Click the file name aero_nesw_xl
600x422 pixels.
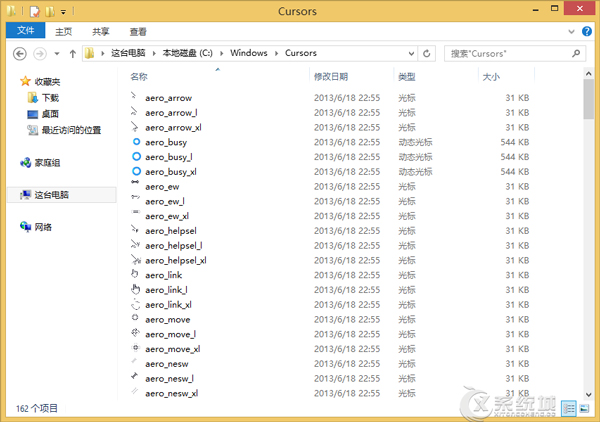coord(171,394)
